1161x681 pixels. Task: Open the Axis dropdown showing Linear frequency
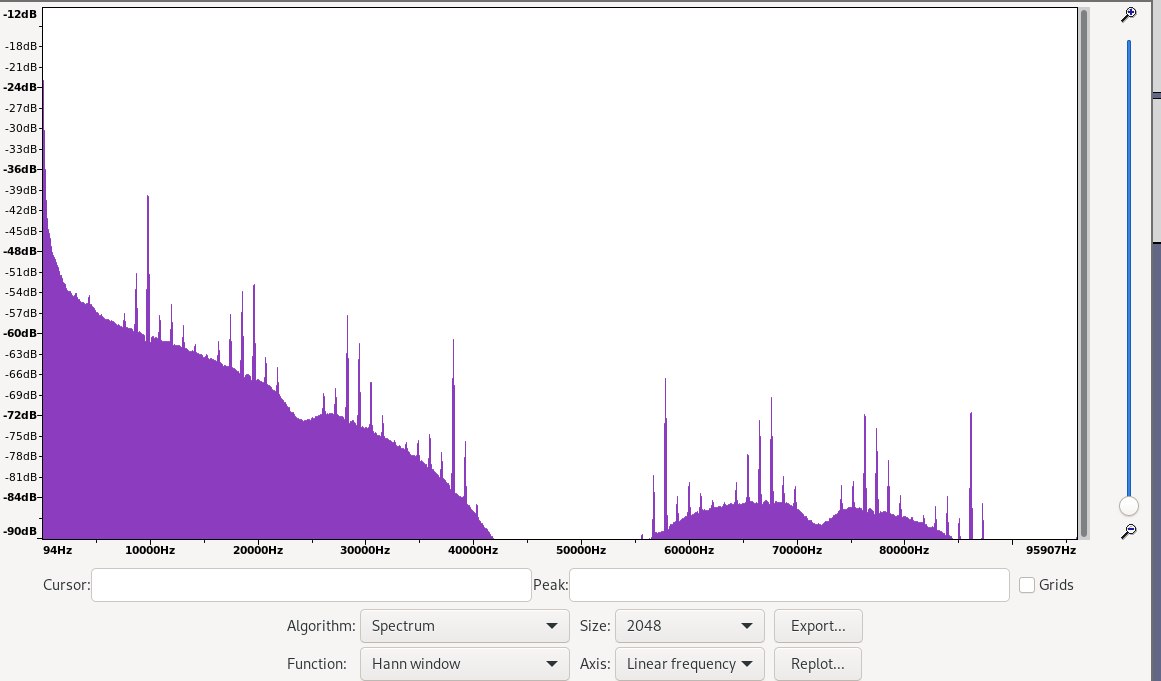point(689,664)
